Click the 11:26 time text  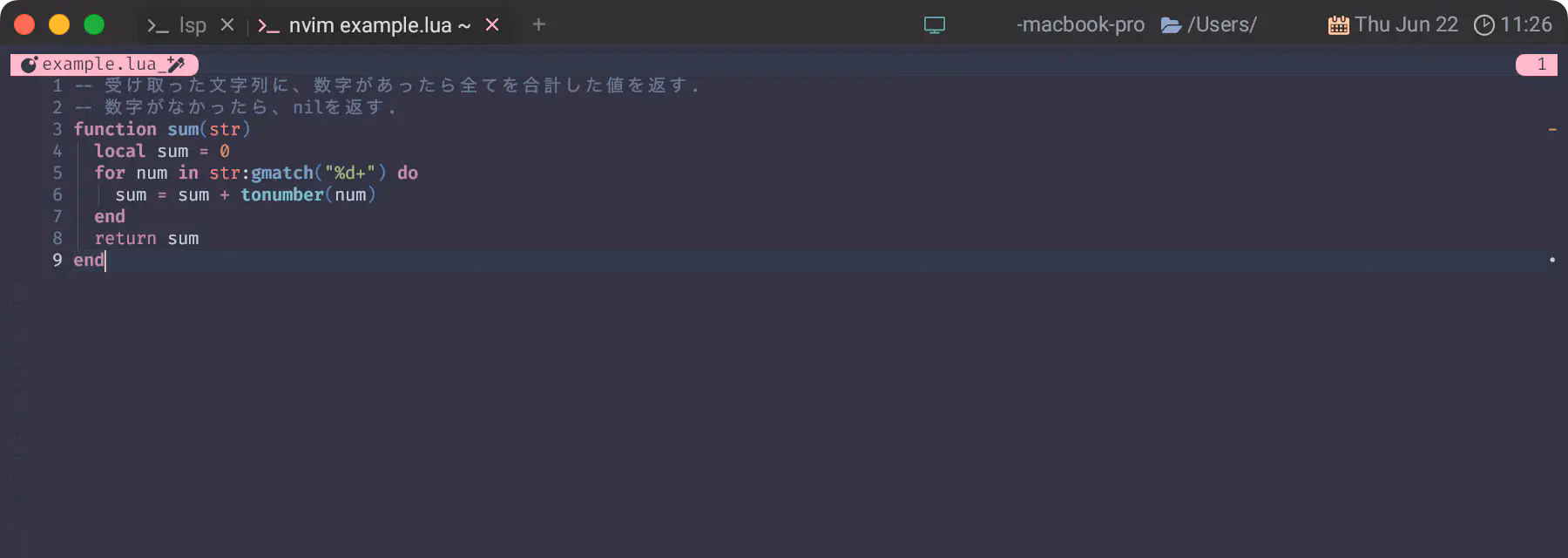pyautogui.click(x=1526, y=24)
